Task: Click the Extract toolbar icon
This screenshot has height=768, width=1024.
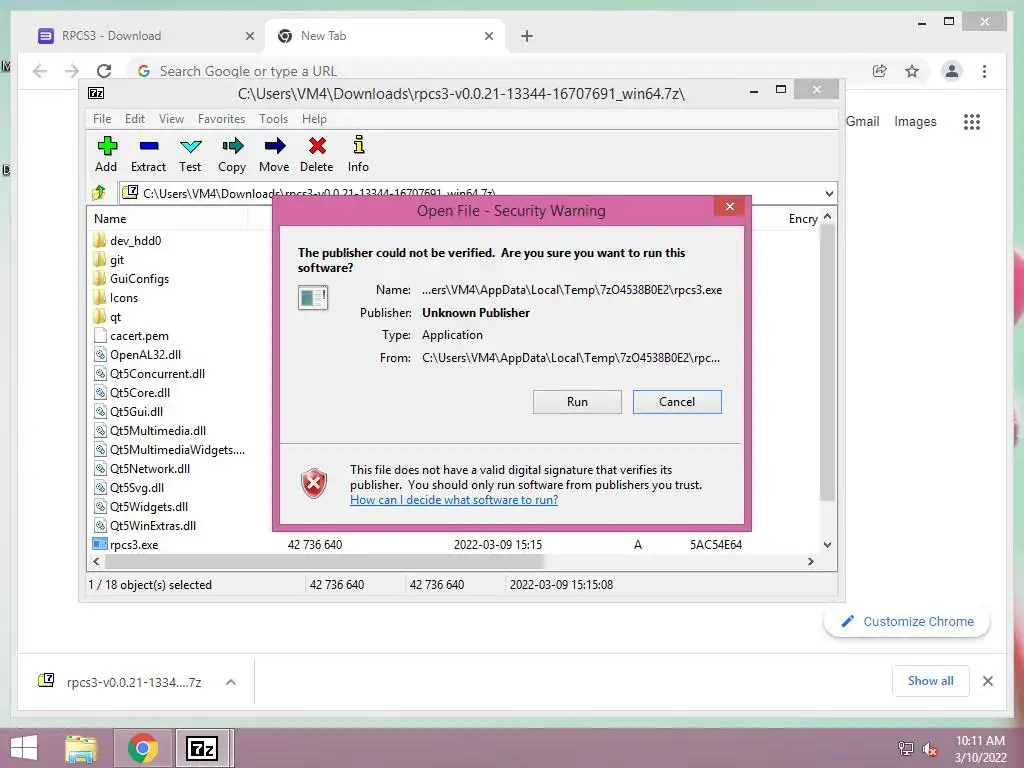Action: coord(148,154)
